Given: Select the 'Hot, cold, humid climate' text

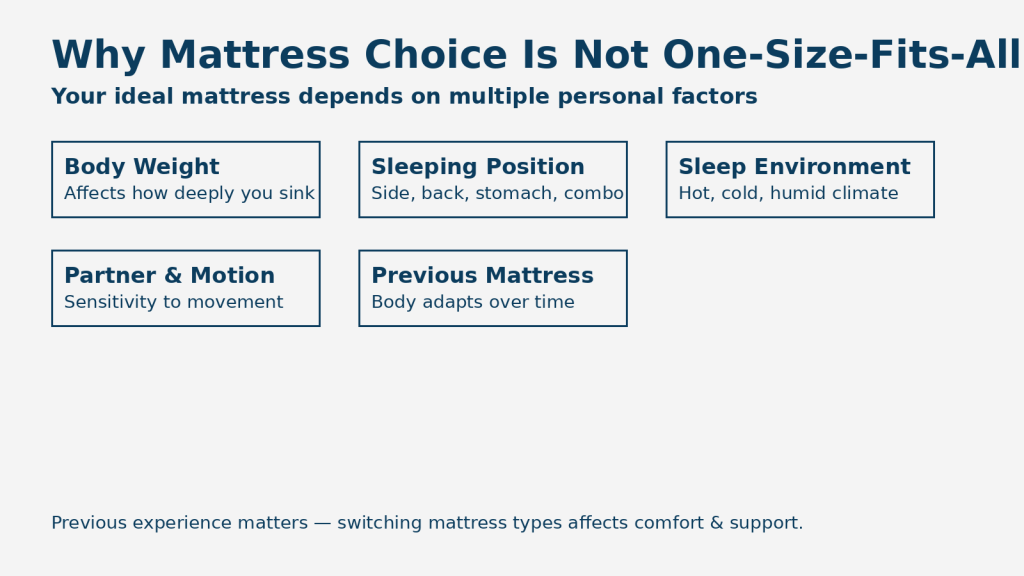Looking at the screenshot, I should (788, 194).
